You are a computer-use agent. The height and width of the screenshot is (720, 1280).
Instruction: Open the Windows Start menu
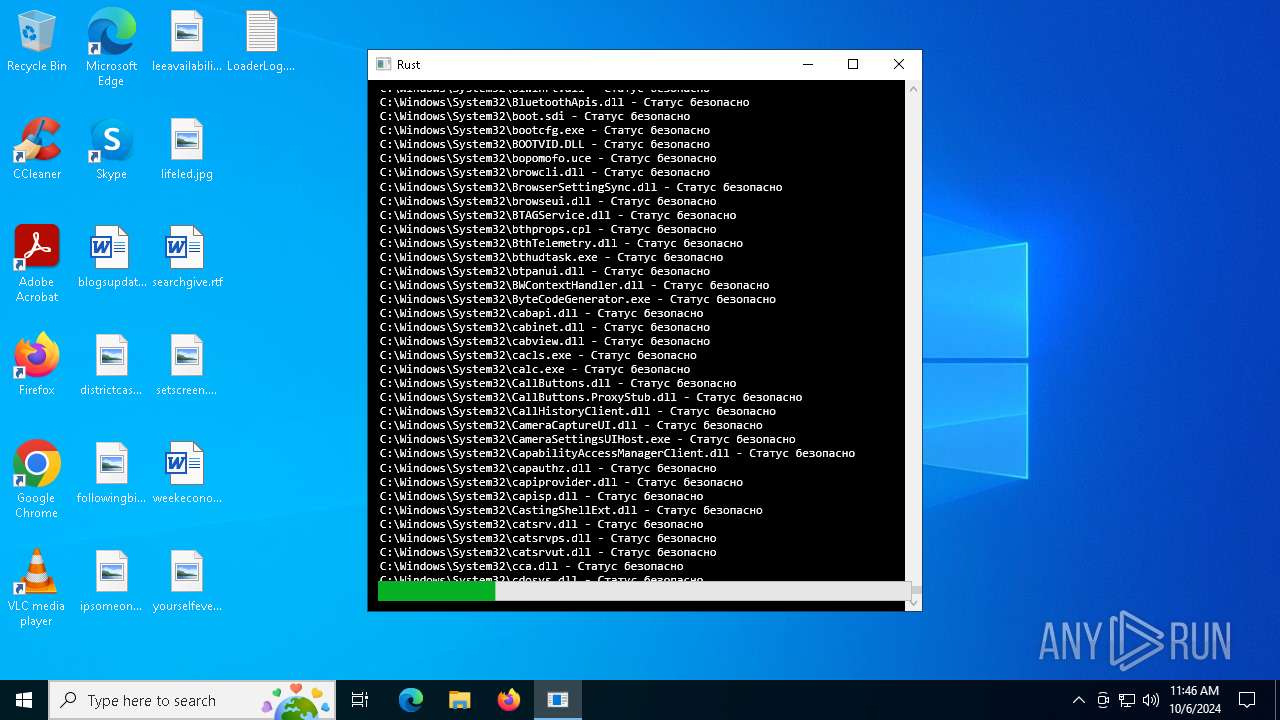point(24,700)
